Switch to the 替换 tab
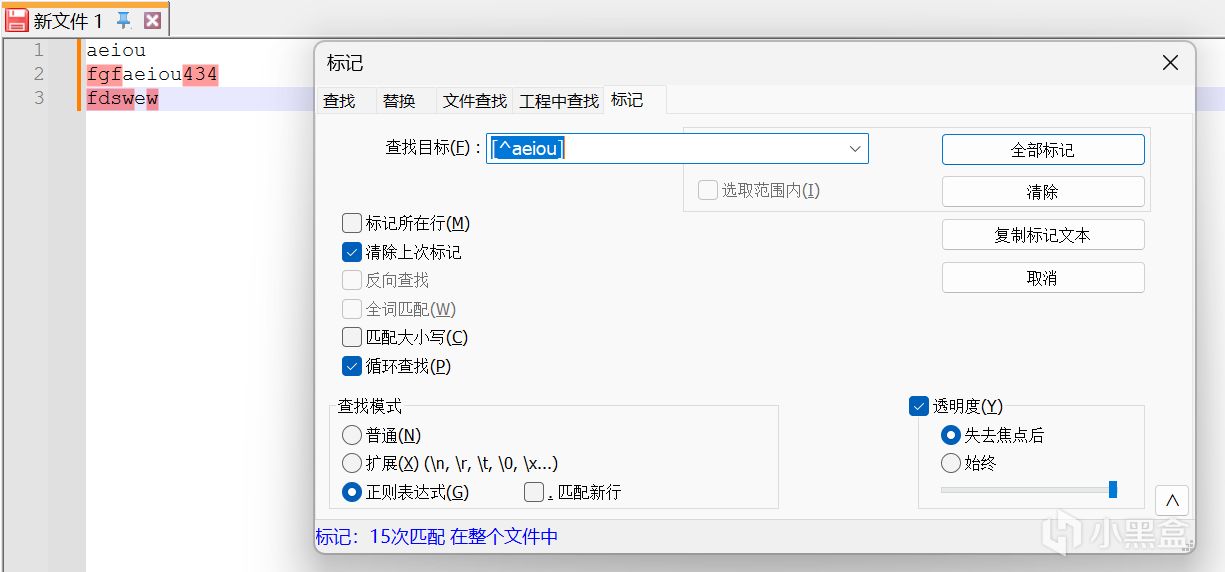 coord(399,101)
